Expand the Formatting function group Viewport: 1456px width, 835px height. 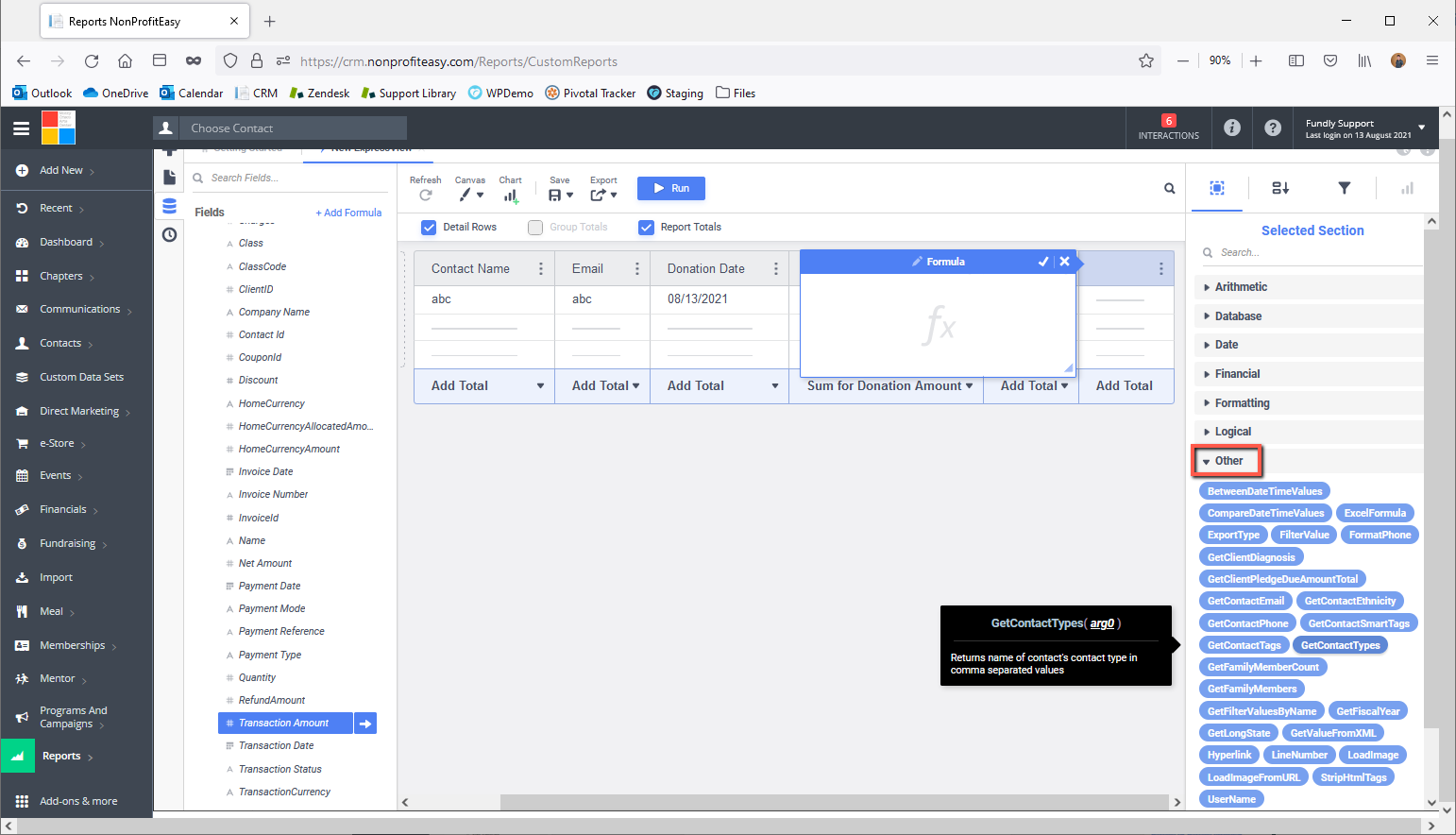1309,403
